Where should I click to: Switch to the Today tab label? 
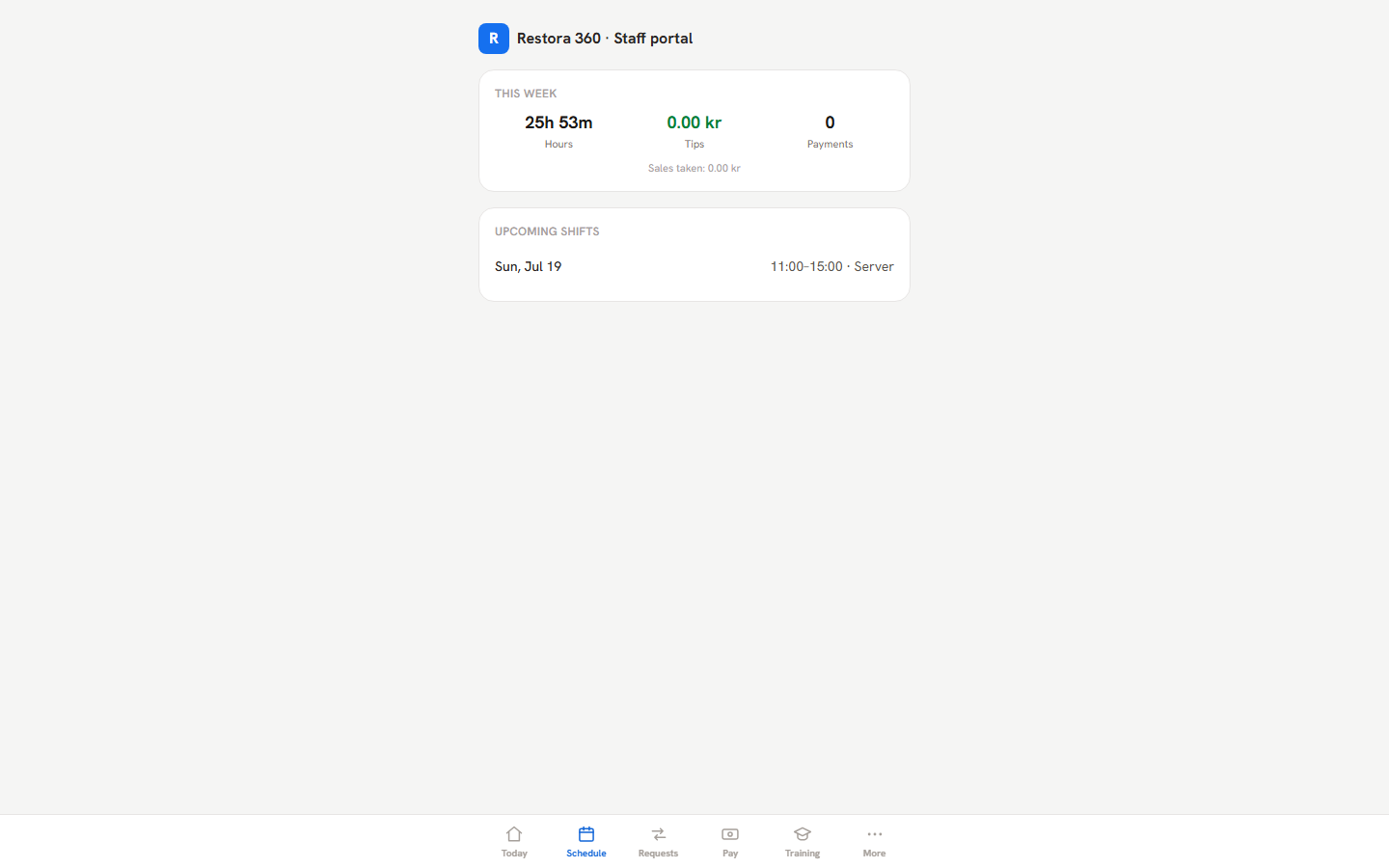514,854
